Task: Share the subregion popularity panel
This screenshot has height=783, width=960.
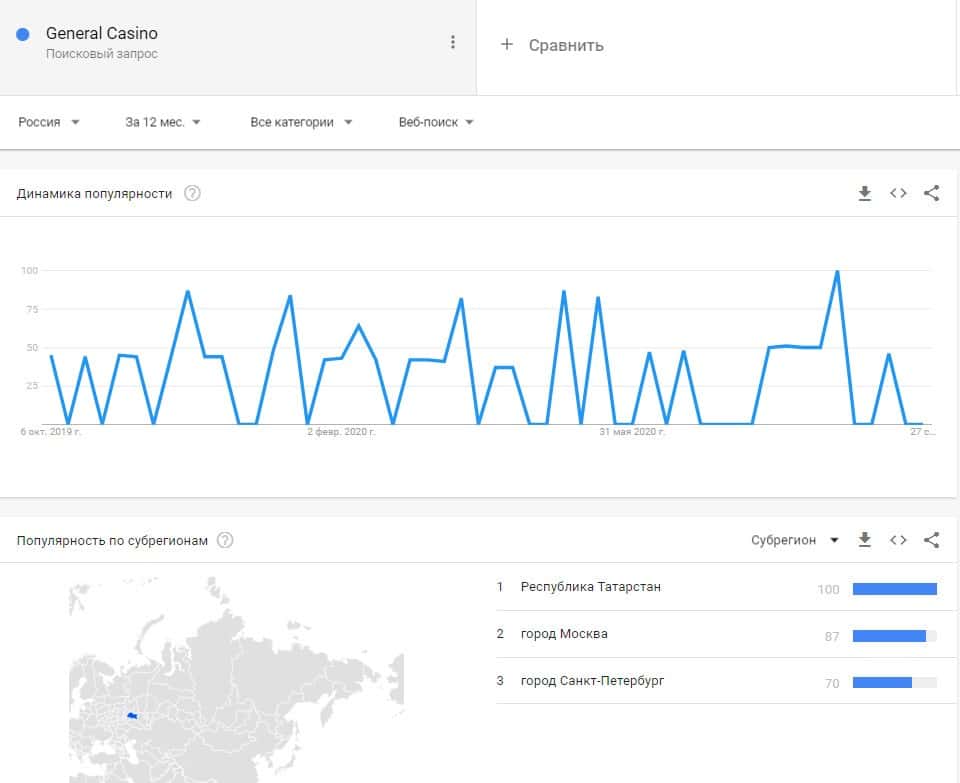Action: coord(931,540)
